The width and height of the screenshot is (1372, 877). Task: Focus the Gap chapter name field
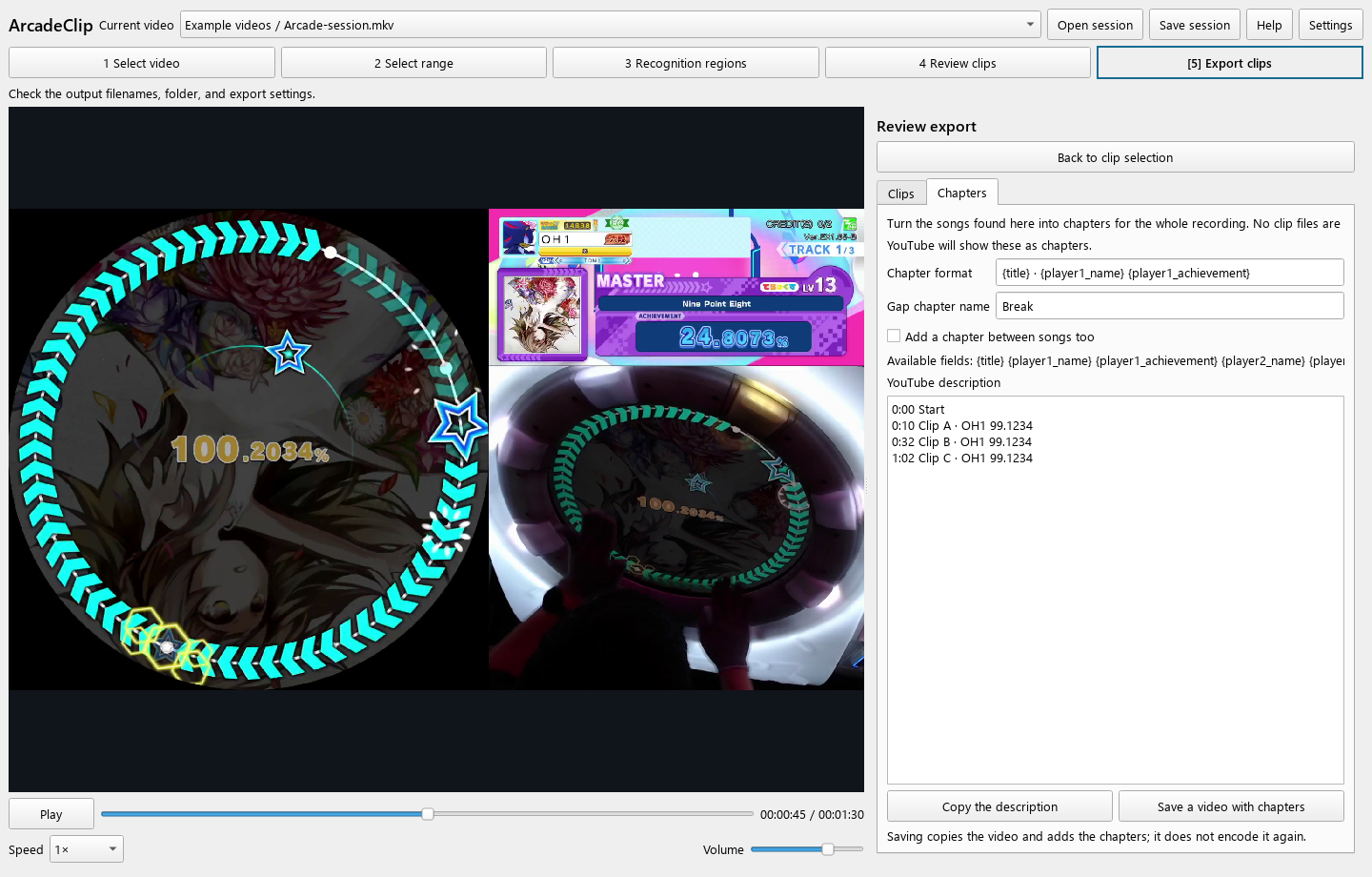pyautogui.click(x=1170, y=306)
